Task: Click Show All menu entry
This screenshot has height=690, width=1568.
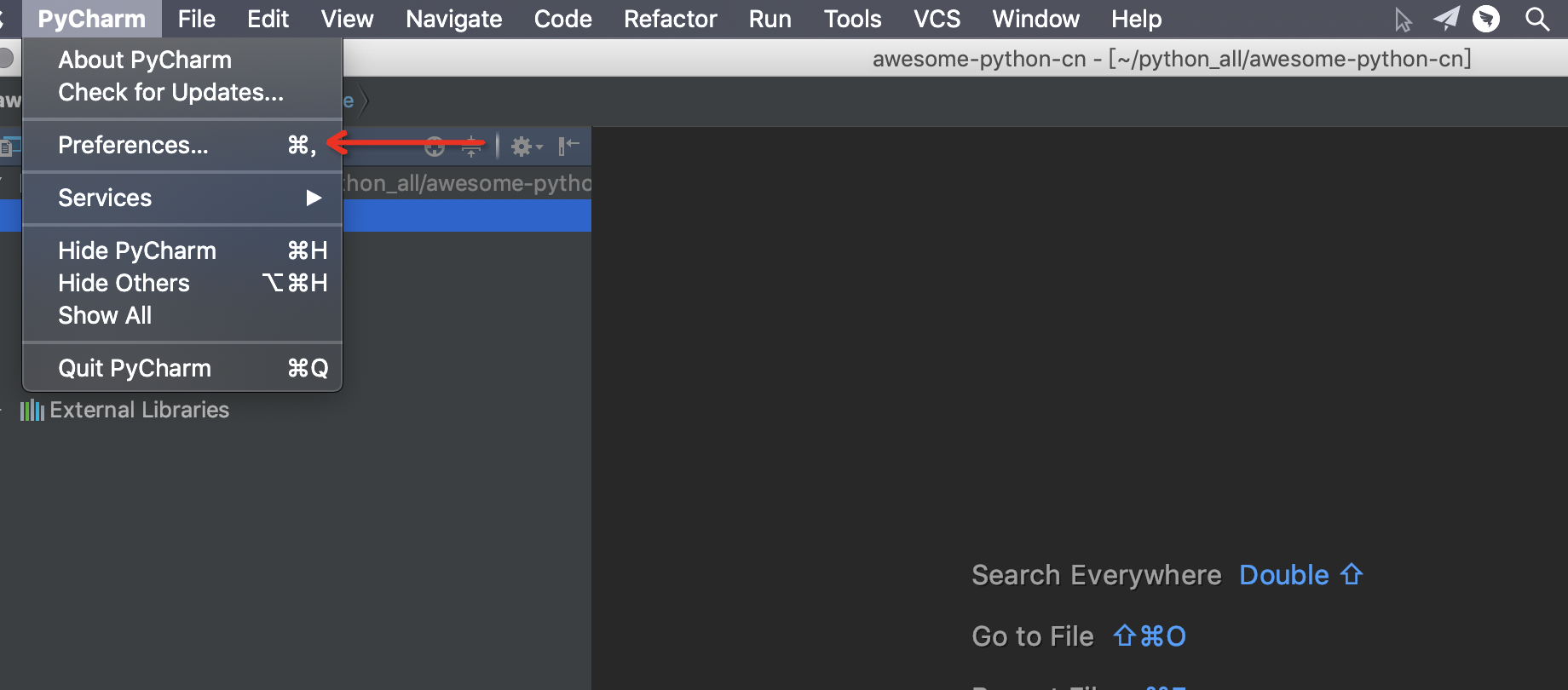Action: click(182, 315)
